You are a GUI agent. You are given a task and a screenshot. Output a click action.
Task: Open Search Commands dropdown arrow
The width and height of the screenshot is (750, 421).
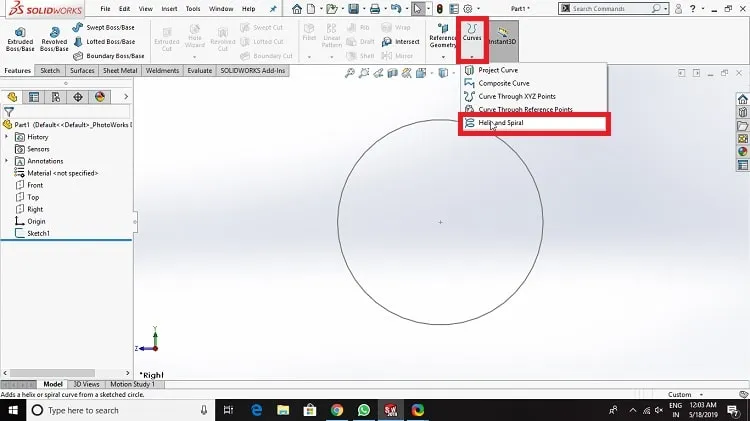(665, 9)
